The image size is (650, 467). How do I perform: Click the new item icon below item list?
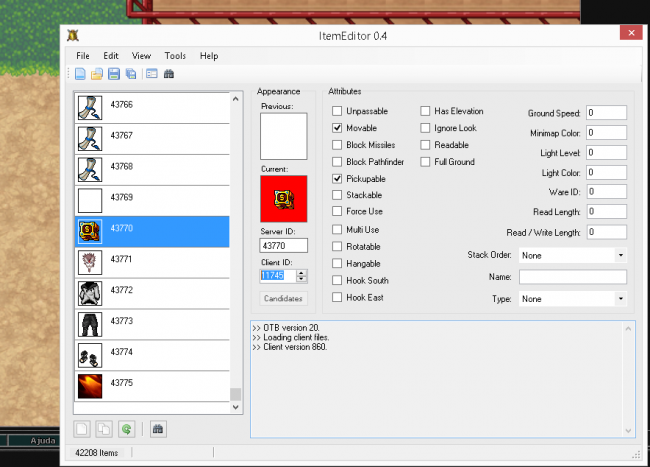tap(82, 429)
